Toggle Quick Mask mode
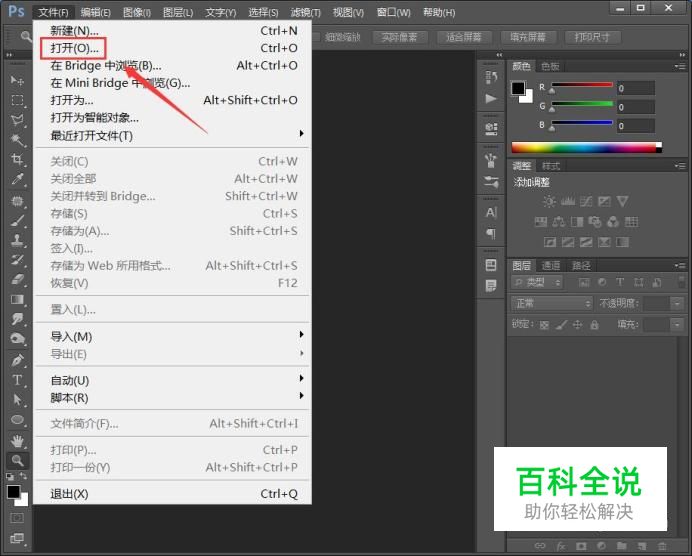 point(17,518)
